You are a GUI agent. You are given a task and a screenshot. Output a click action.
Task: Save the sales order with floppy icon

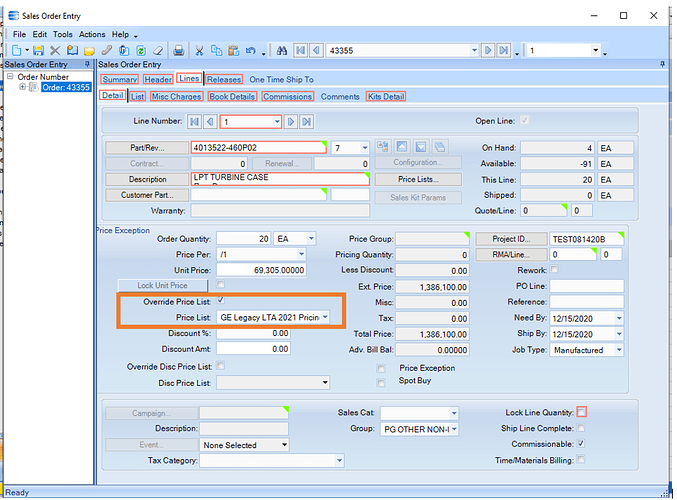pos(38,51)
